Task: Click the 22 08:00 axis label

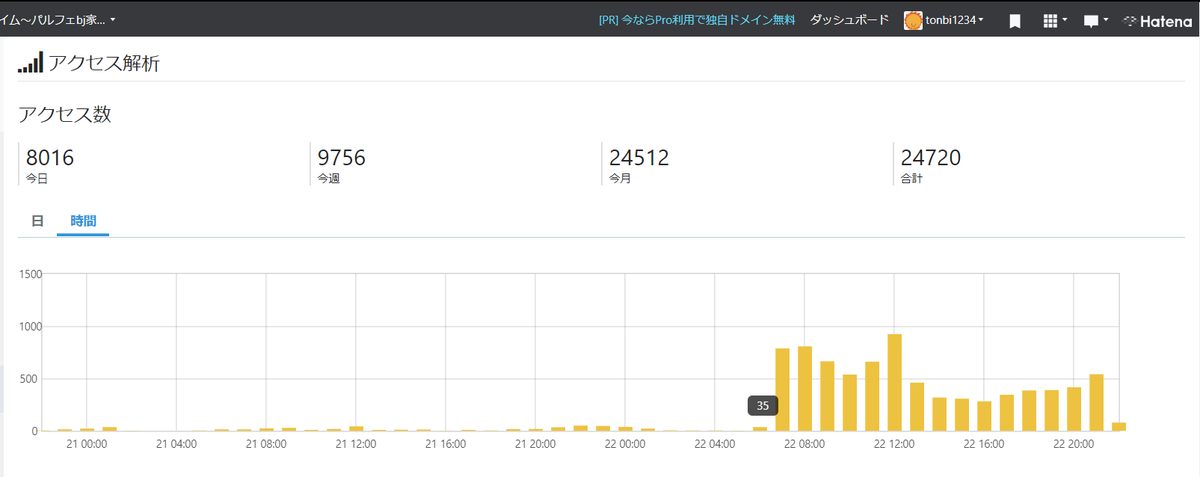Action: 804,443
